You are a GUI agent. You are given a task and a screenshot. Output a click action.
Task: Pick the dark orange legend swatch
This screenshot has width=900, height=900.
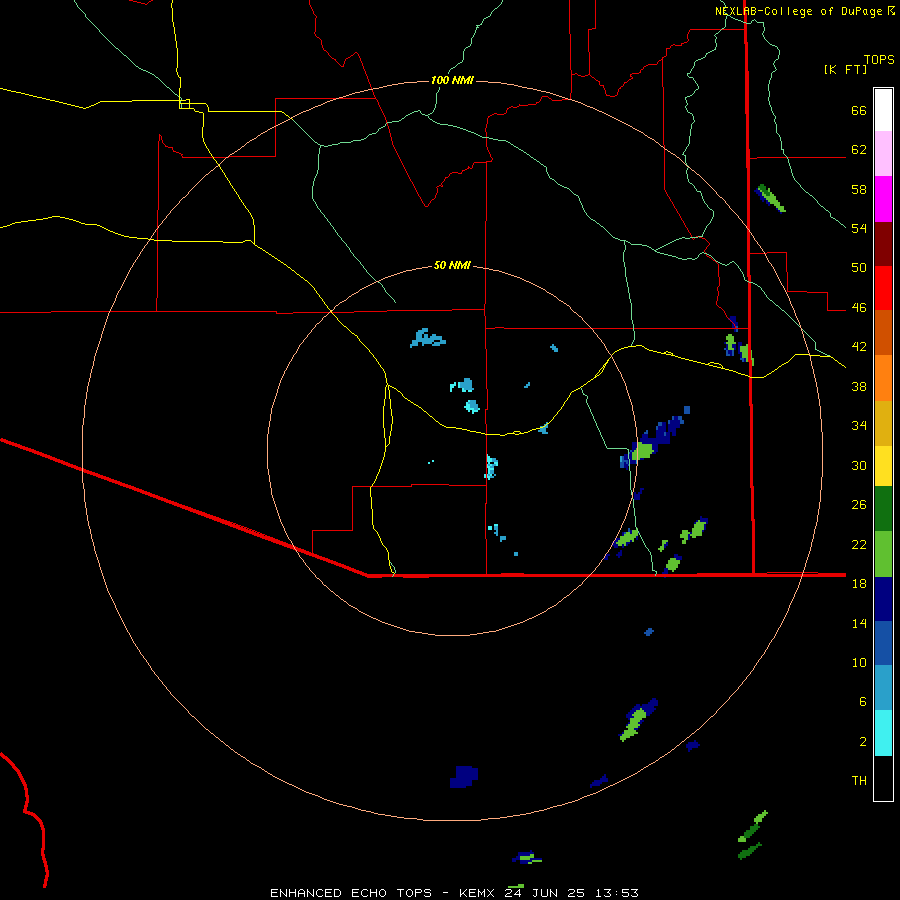(883, 332)
